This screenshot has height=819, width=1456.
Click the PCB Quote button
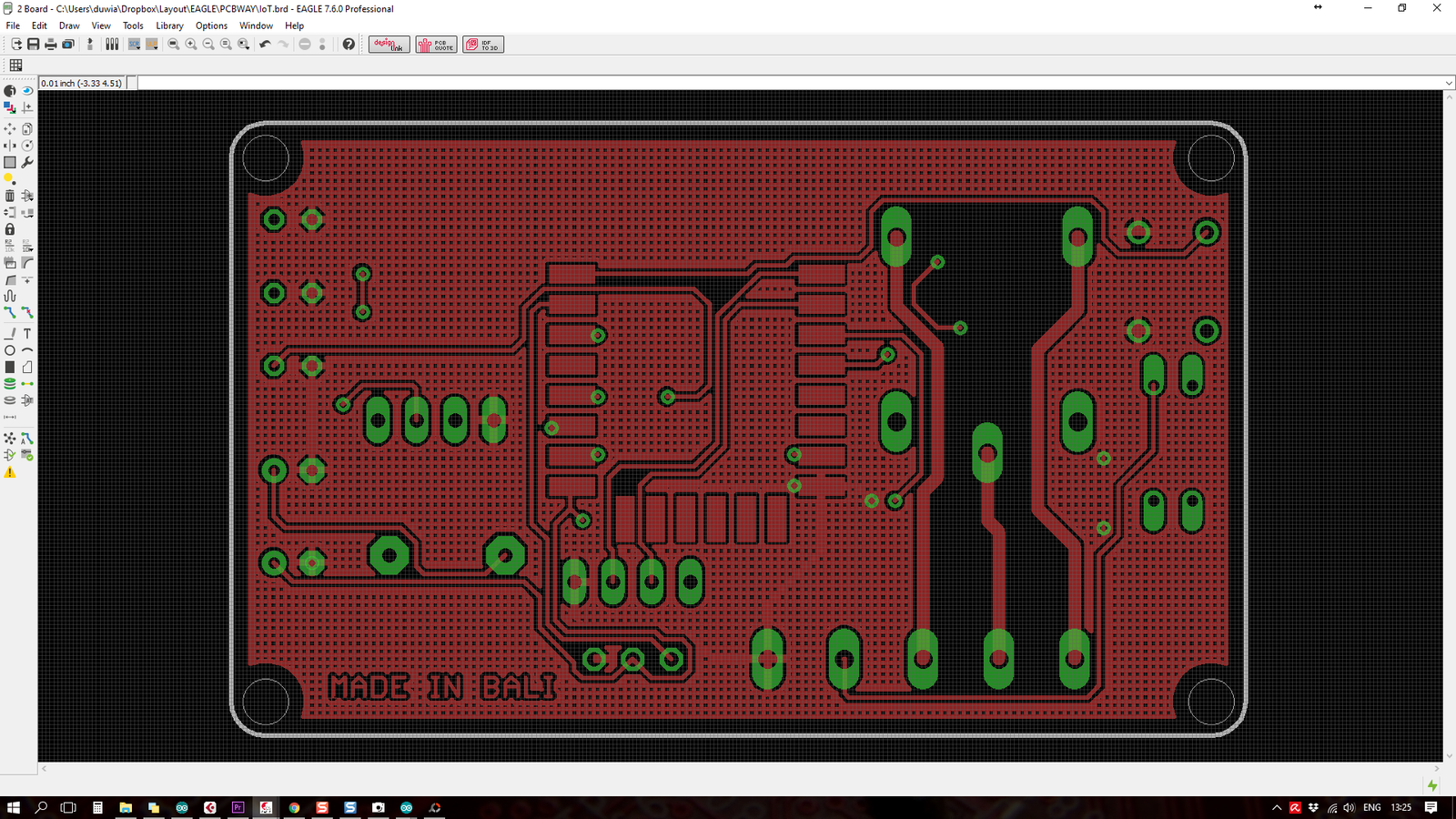(x=437, y=45)
